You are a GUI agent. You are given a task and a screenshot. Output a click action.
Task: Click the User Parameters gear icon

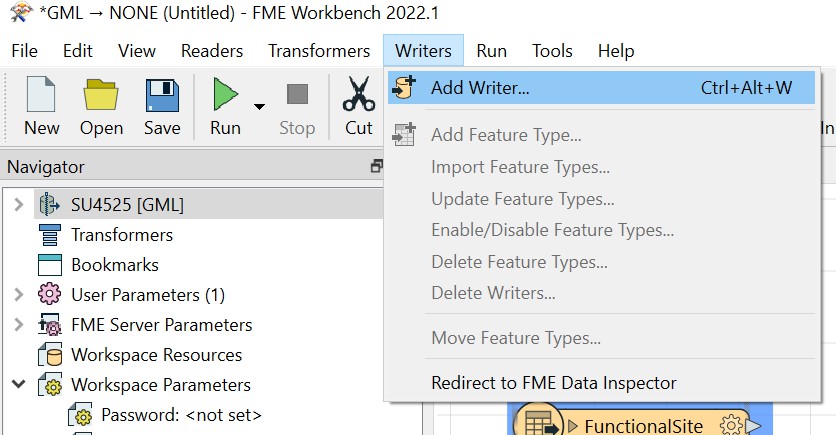click(50, 294)
